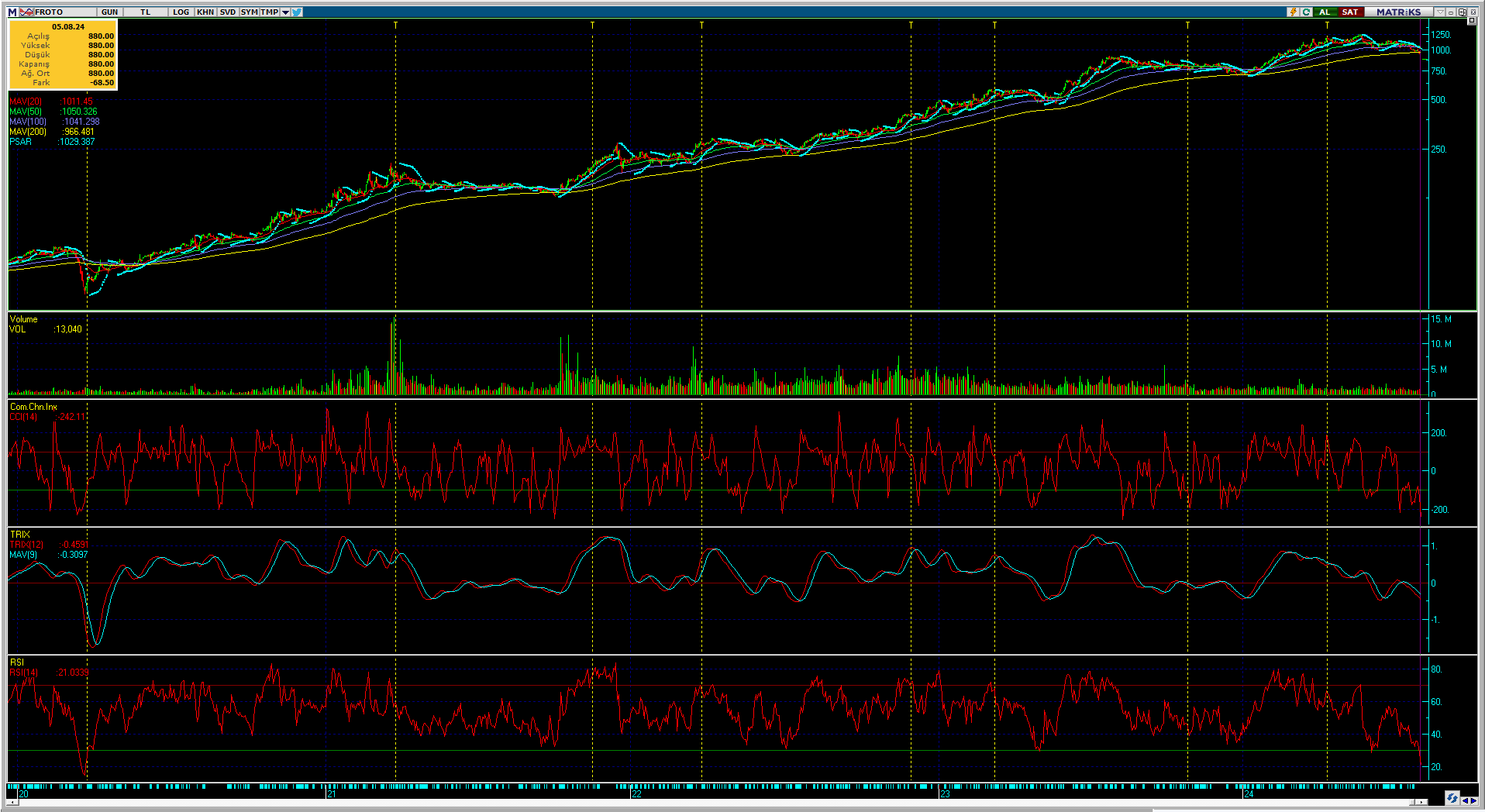Click the bottom-right chart refresh icon

(1452, 798)
